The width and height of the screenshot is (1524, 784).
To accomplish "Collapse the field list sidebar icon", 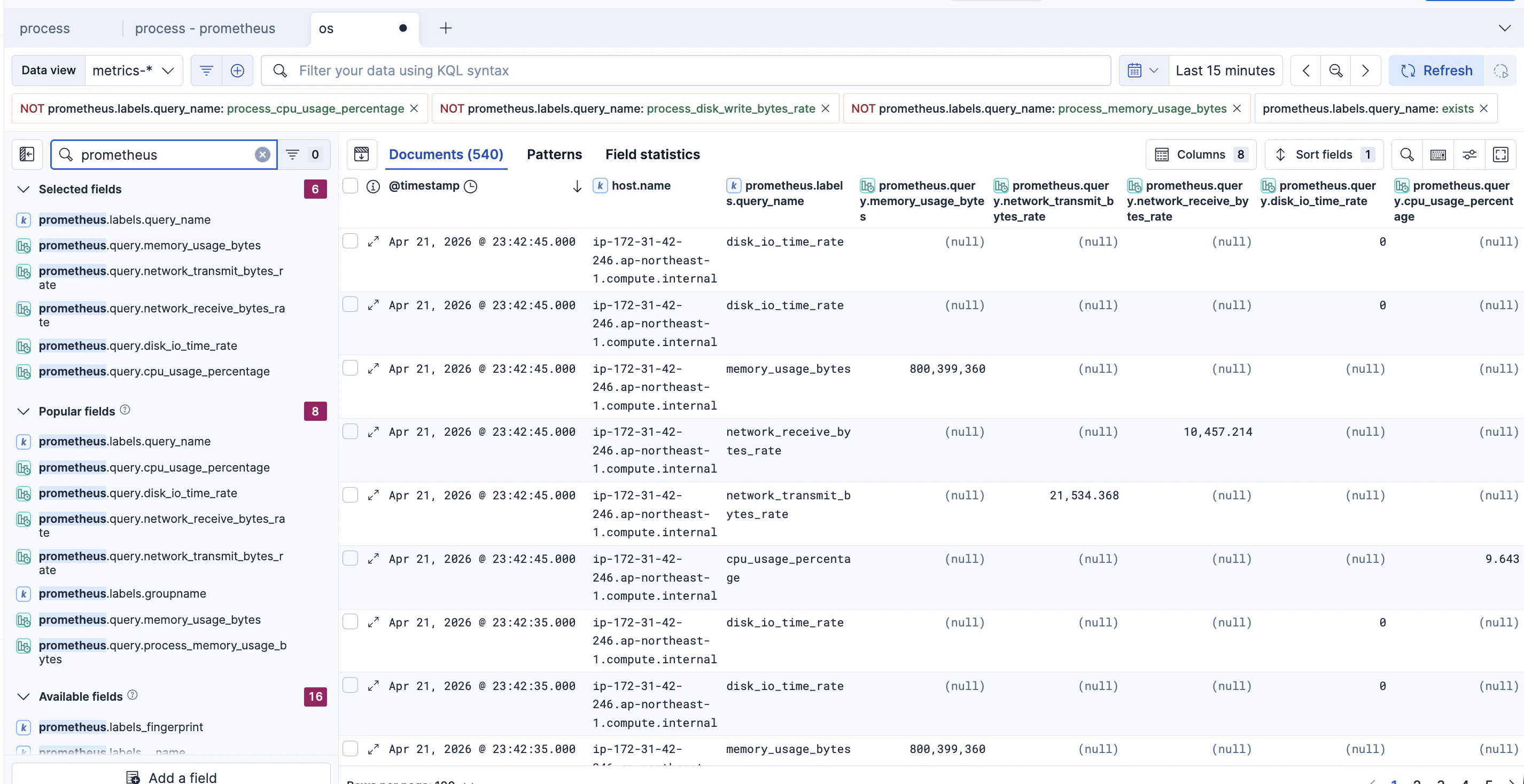I will (x=27, y=154).
